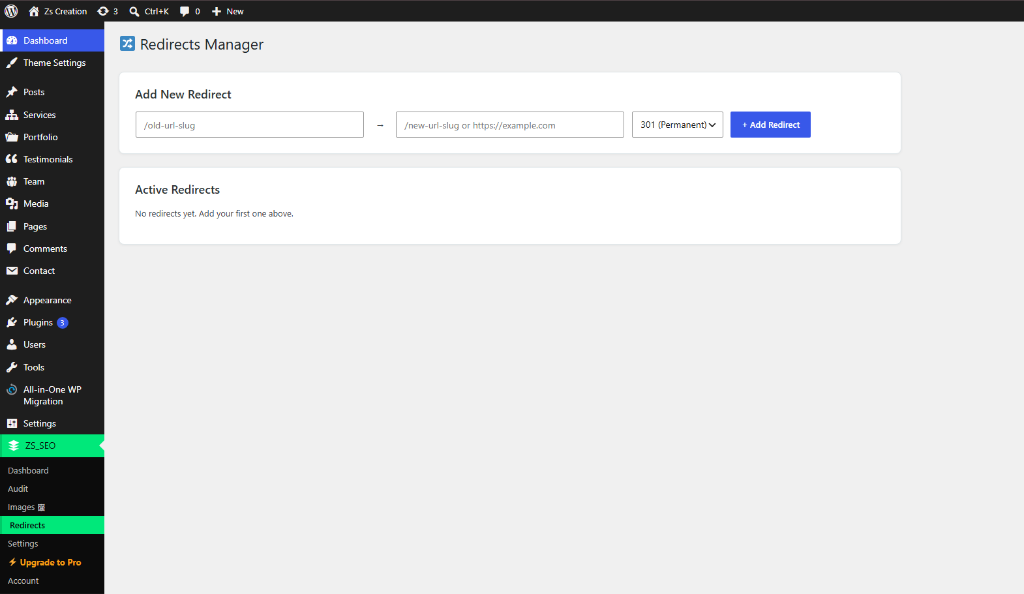This screenshot has height=594, width=1024.
Task: Click the Contact envelope icon
Action: coord(12,271)
